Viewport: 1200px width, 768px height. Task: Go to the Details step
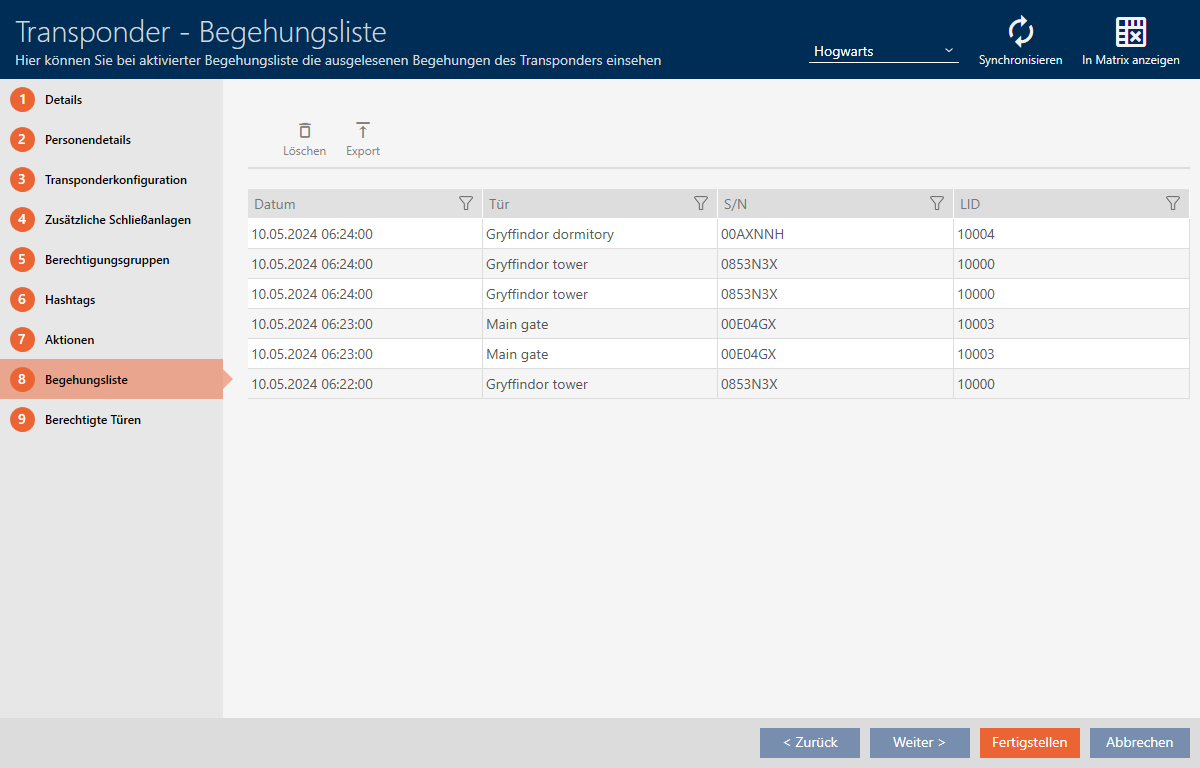(x=63, y=100)
